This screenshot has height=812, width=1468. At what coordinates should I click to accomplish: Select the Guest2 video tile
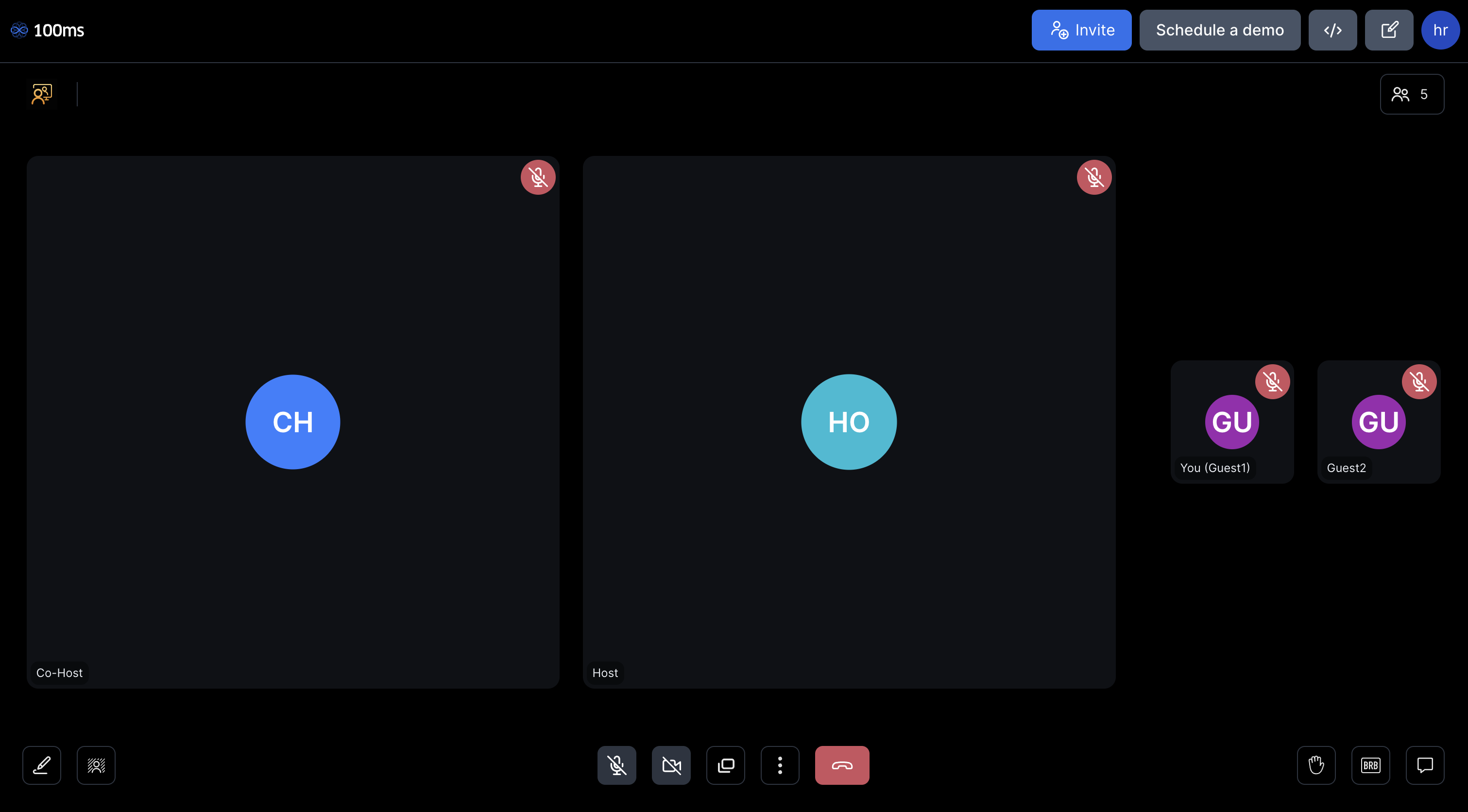pyautogui.click(x=1379, y=422)
